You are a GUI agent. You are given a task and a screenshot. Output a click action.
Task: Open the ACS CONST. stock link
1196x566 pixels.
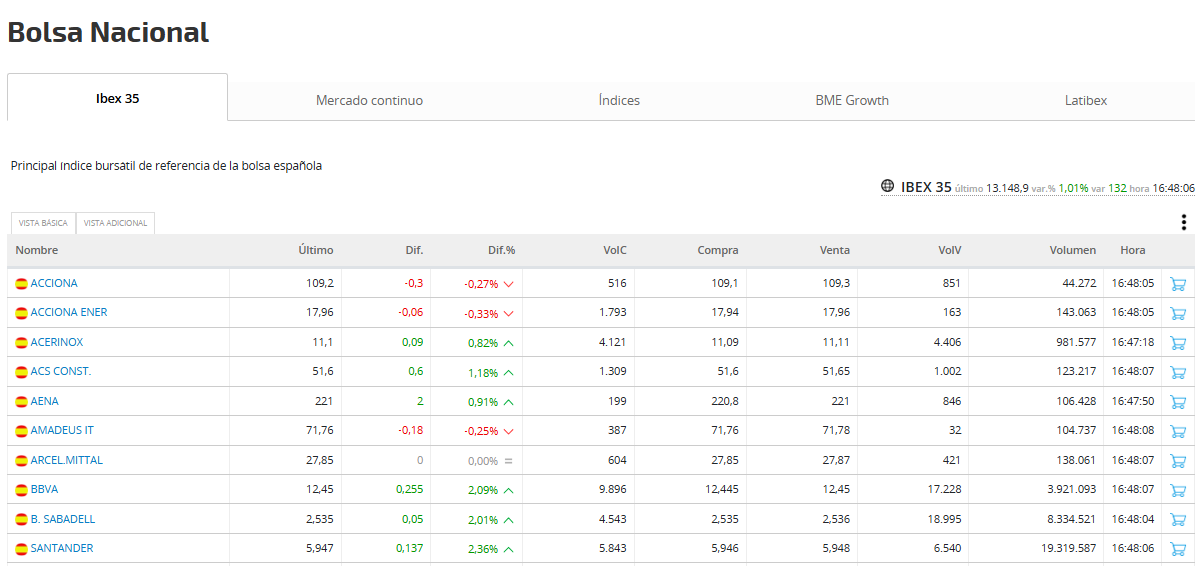(60, 371)
